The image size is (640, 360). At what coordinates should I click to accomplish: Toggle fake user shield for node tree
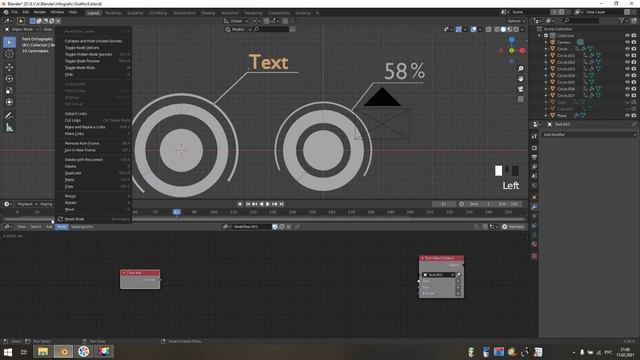click(275, 227)
